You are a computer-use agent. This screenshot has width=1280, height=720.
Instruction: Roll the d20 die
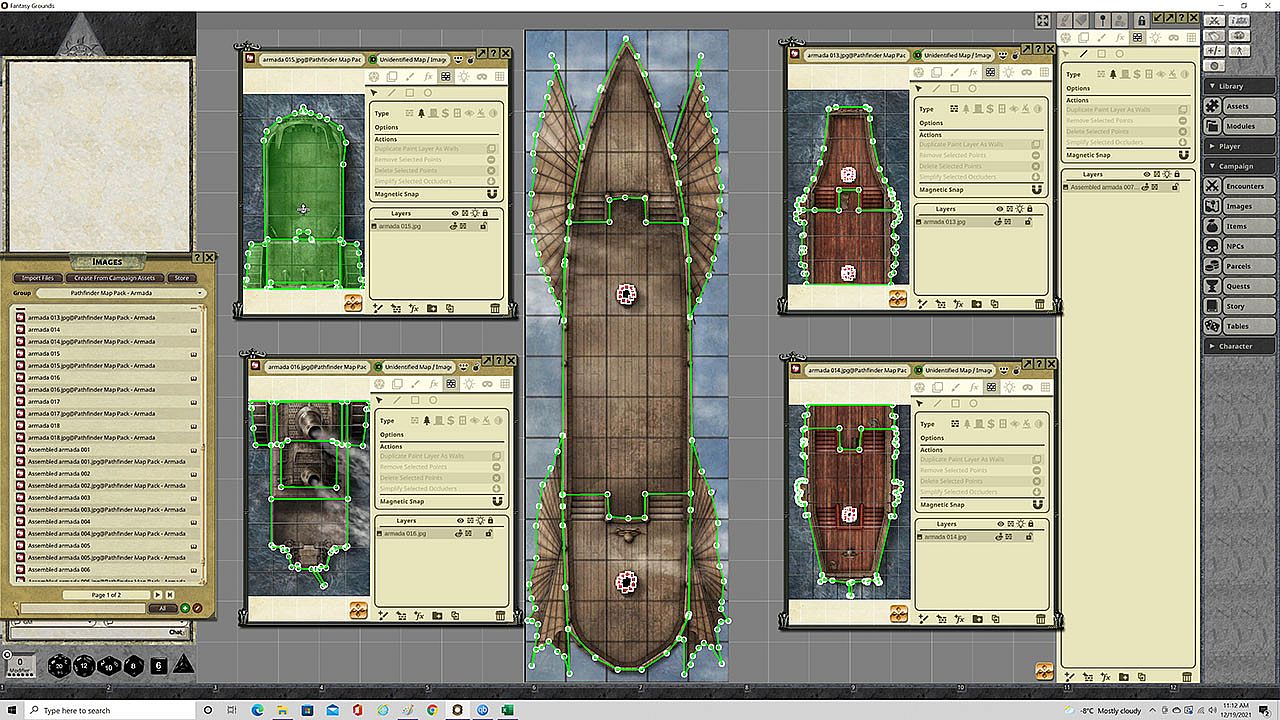click(x=59, y=665)
